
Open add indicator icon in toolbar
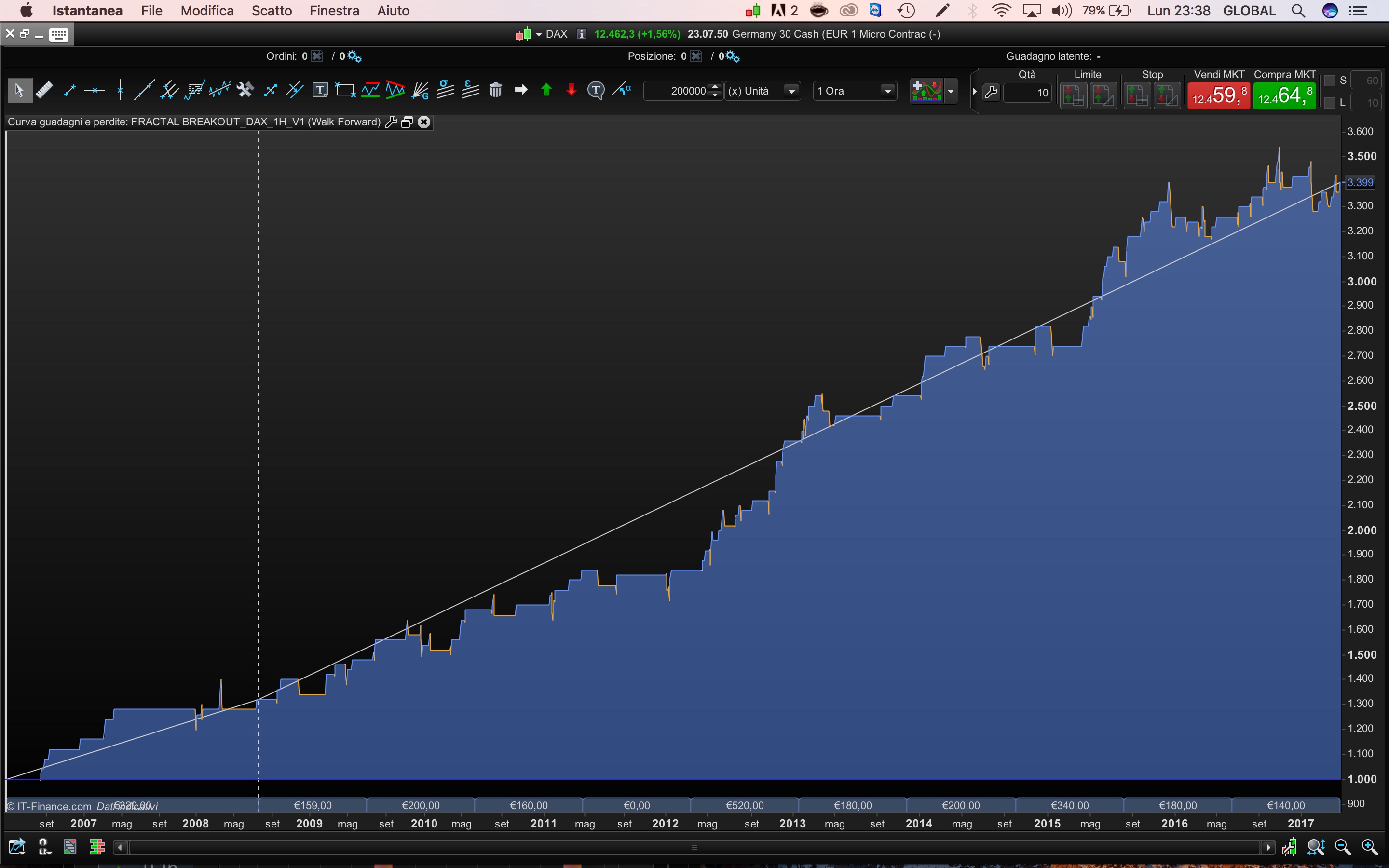926,91
